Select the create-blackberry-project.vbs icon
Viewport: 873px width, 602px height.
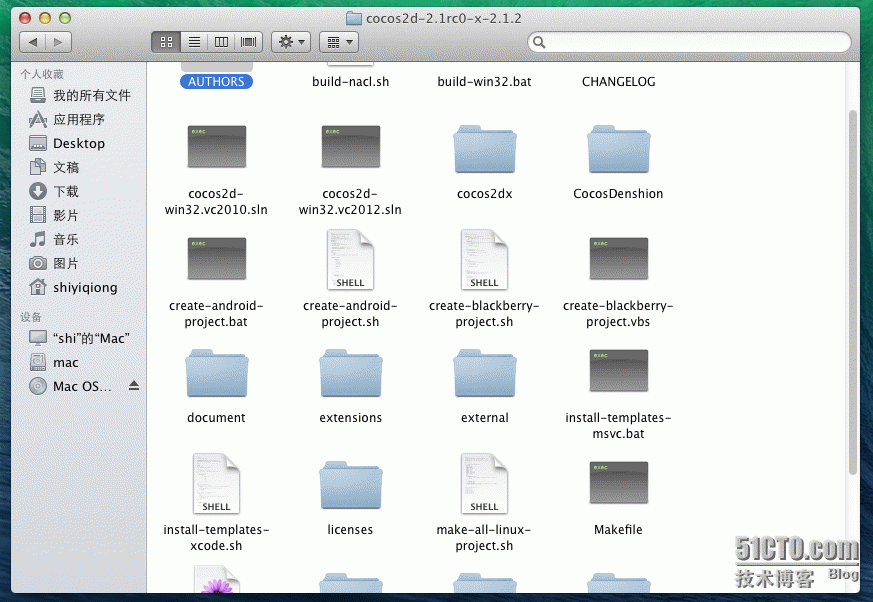tap(619, 258)
